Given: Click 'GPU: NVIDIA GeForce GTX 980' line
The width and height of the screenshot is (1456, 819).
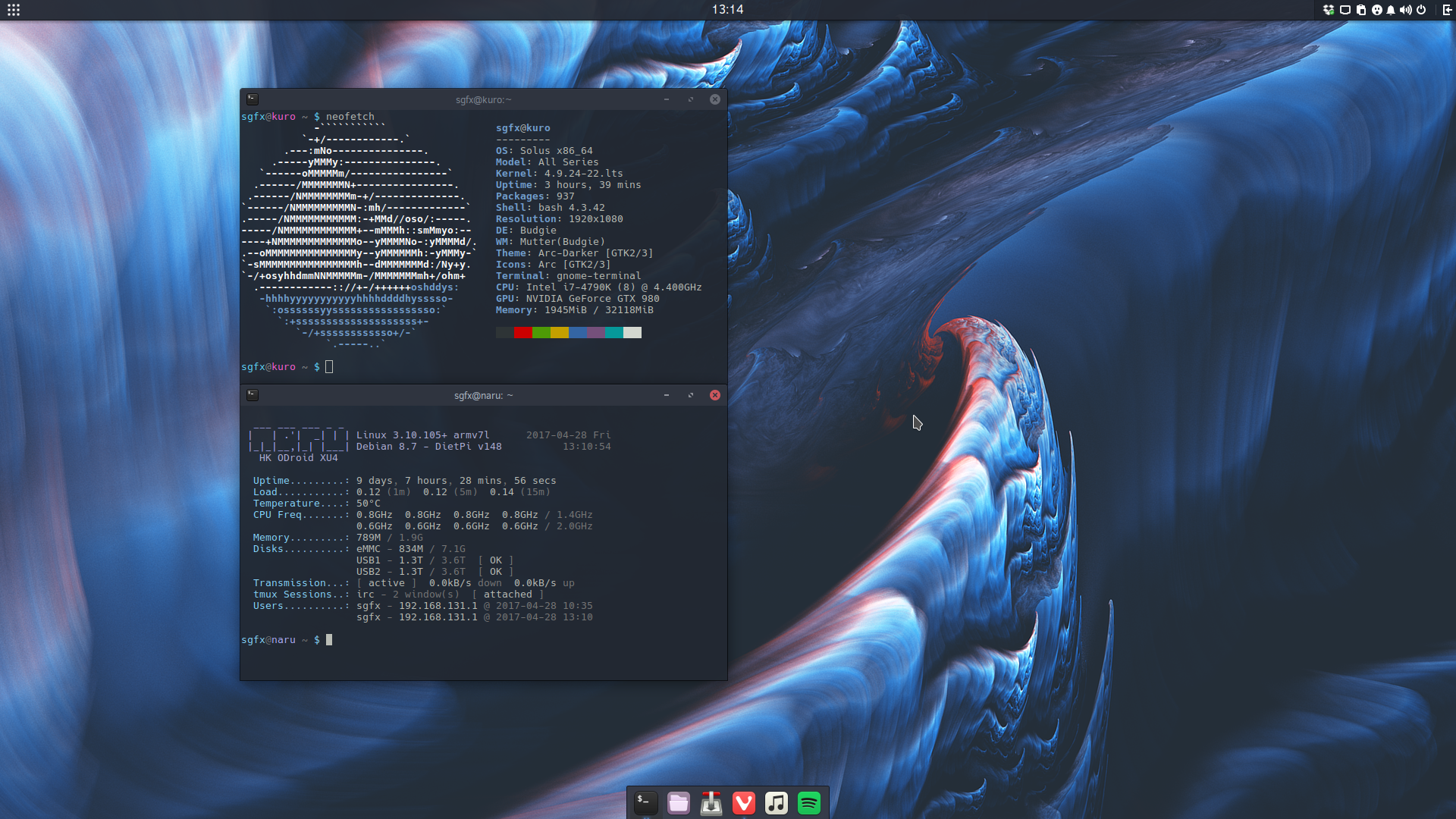Looking at the screenshot, I should [578, 298].
